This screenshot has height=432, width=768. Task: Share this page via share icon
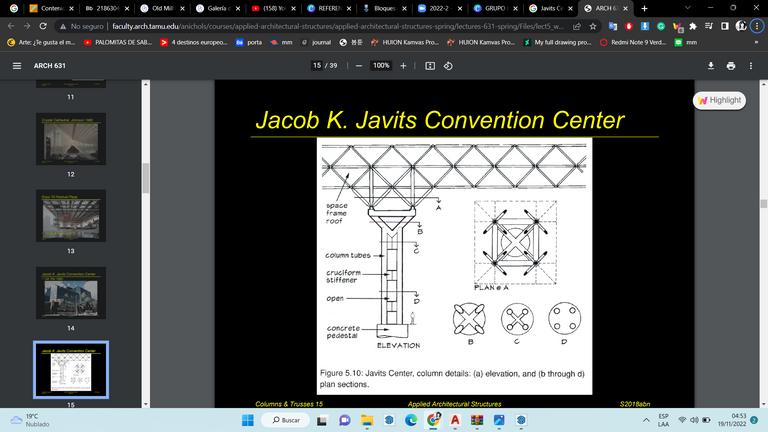tap(577, 26)
